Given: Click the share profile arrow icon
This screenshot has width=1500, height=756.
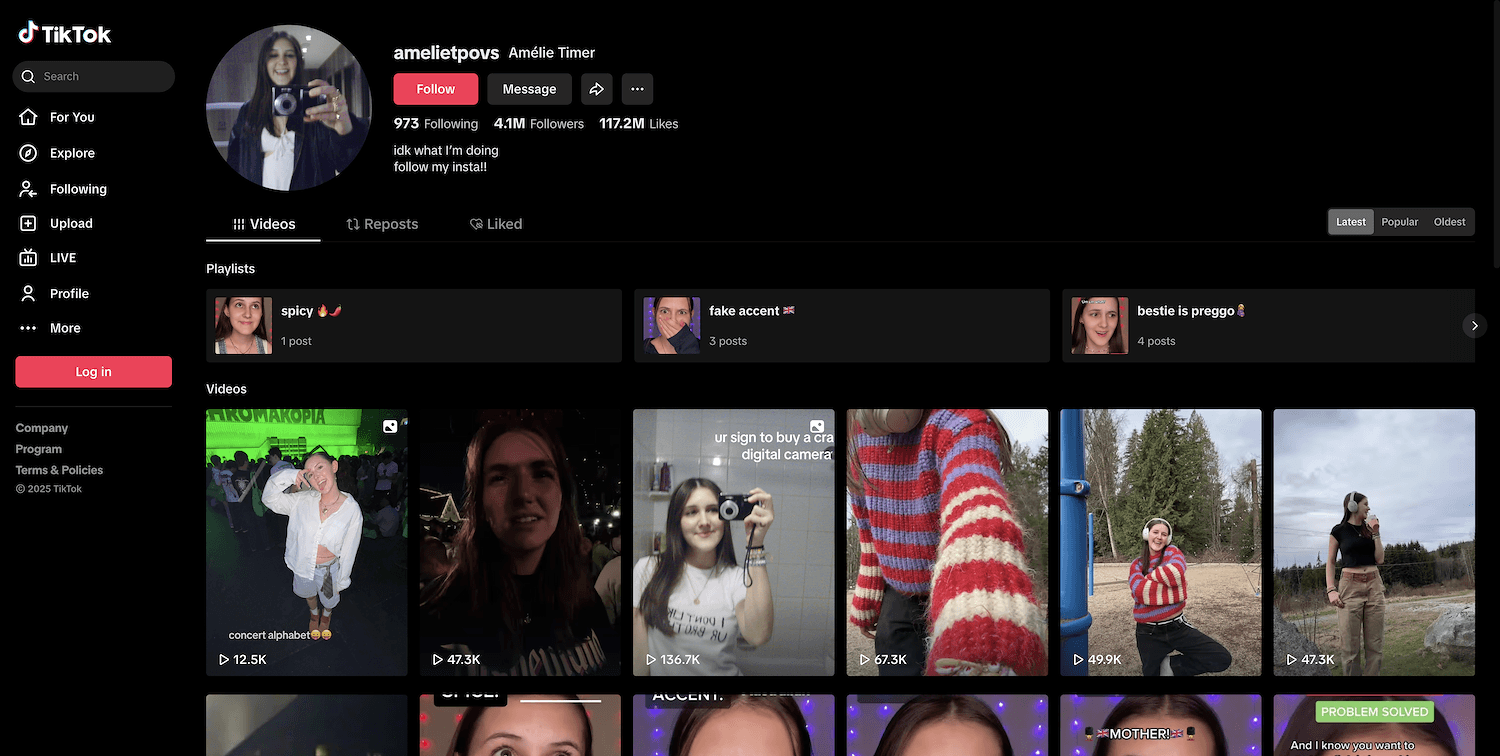Looking at the screenshot, I should coord(596,89).
